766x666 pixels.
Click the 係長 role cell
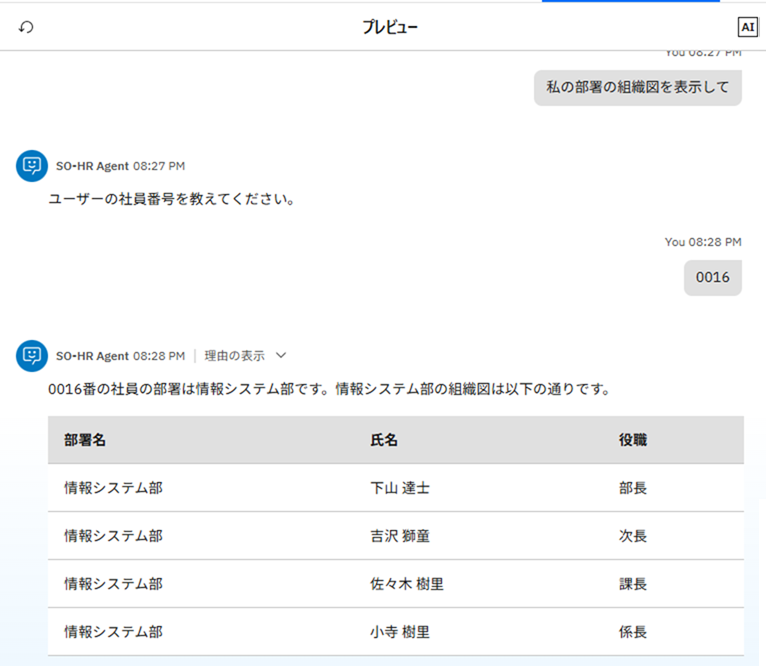pos(633,632)
